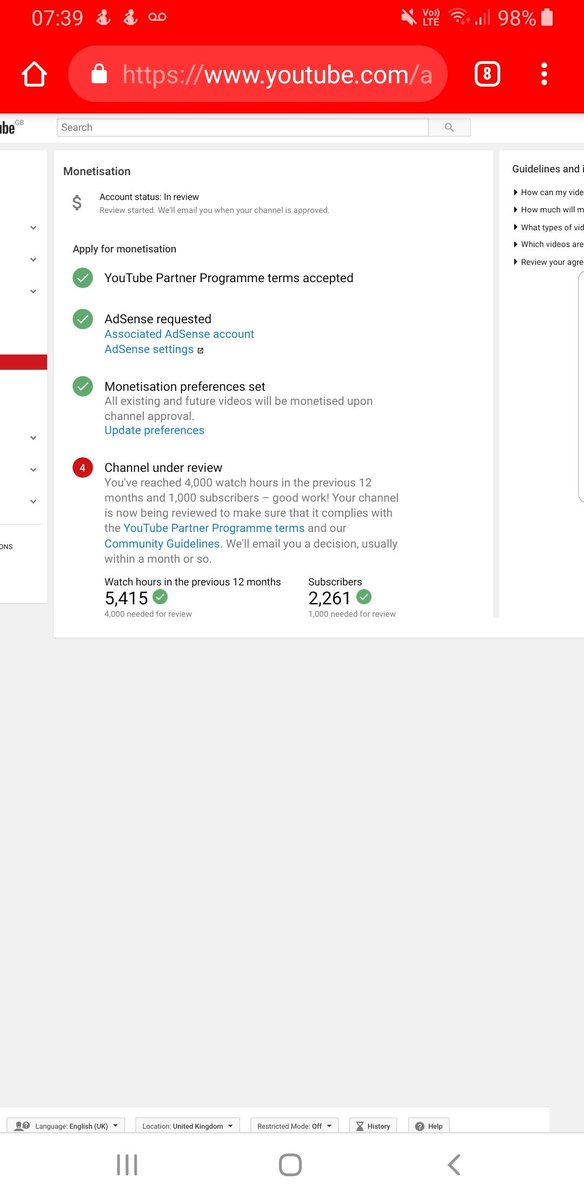Tap the browser home icon
584x1200 pixels.
click(34, 75)
